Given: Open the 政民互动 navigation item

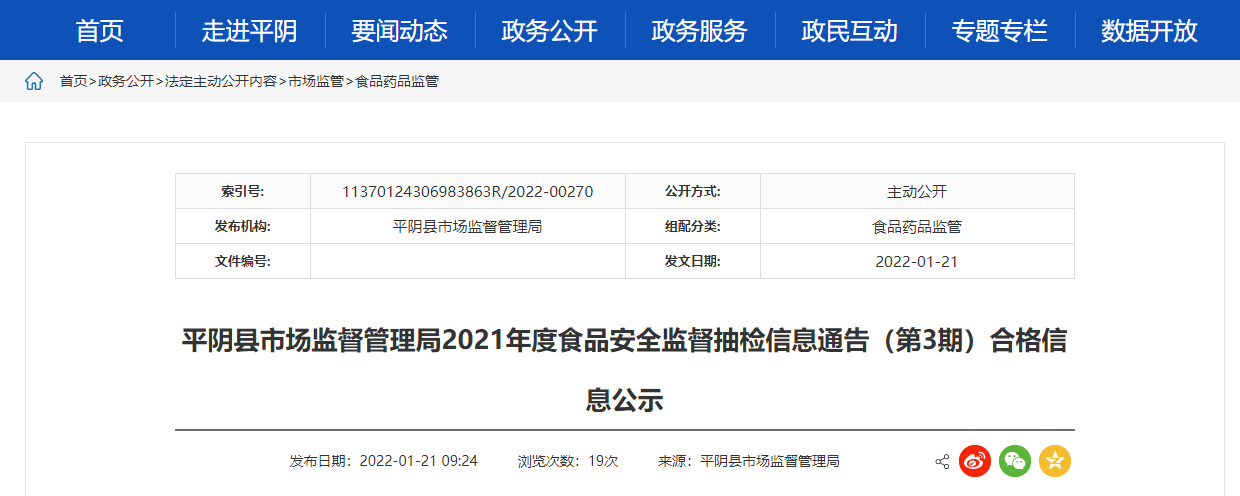Looking at the screenshot, I should pyautogui.click(x=849, y=31).
